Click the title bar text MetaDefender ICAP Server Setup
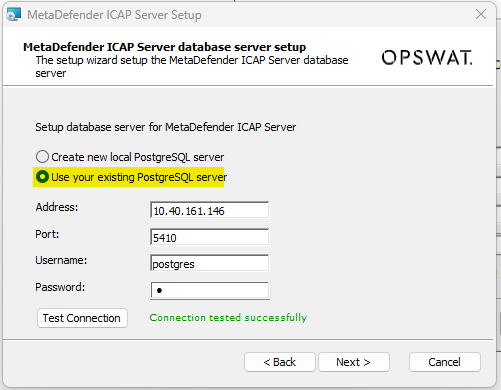Image resolution: width=501 pixels, height=390 pixels. 114,15
